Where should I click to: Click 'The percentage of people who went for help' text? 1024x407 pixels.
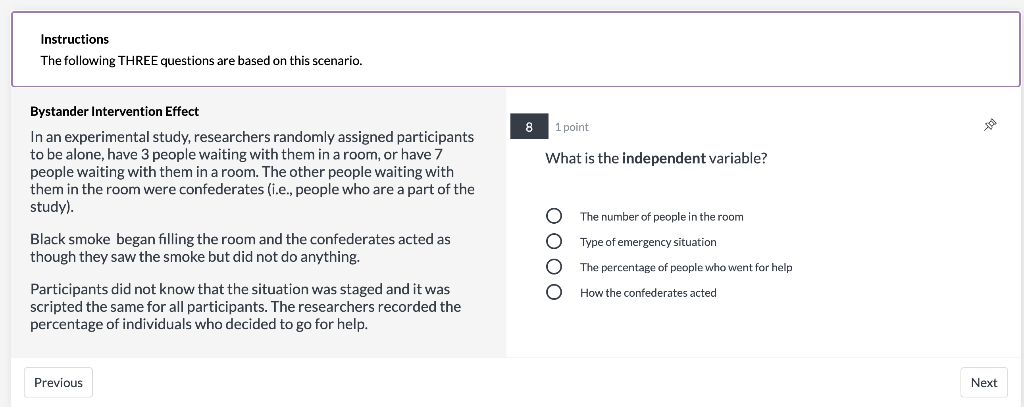coord(686,268)
